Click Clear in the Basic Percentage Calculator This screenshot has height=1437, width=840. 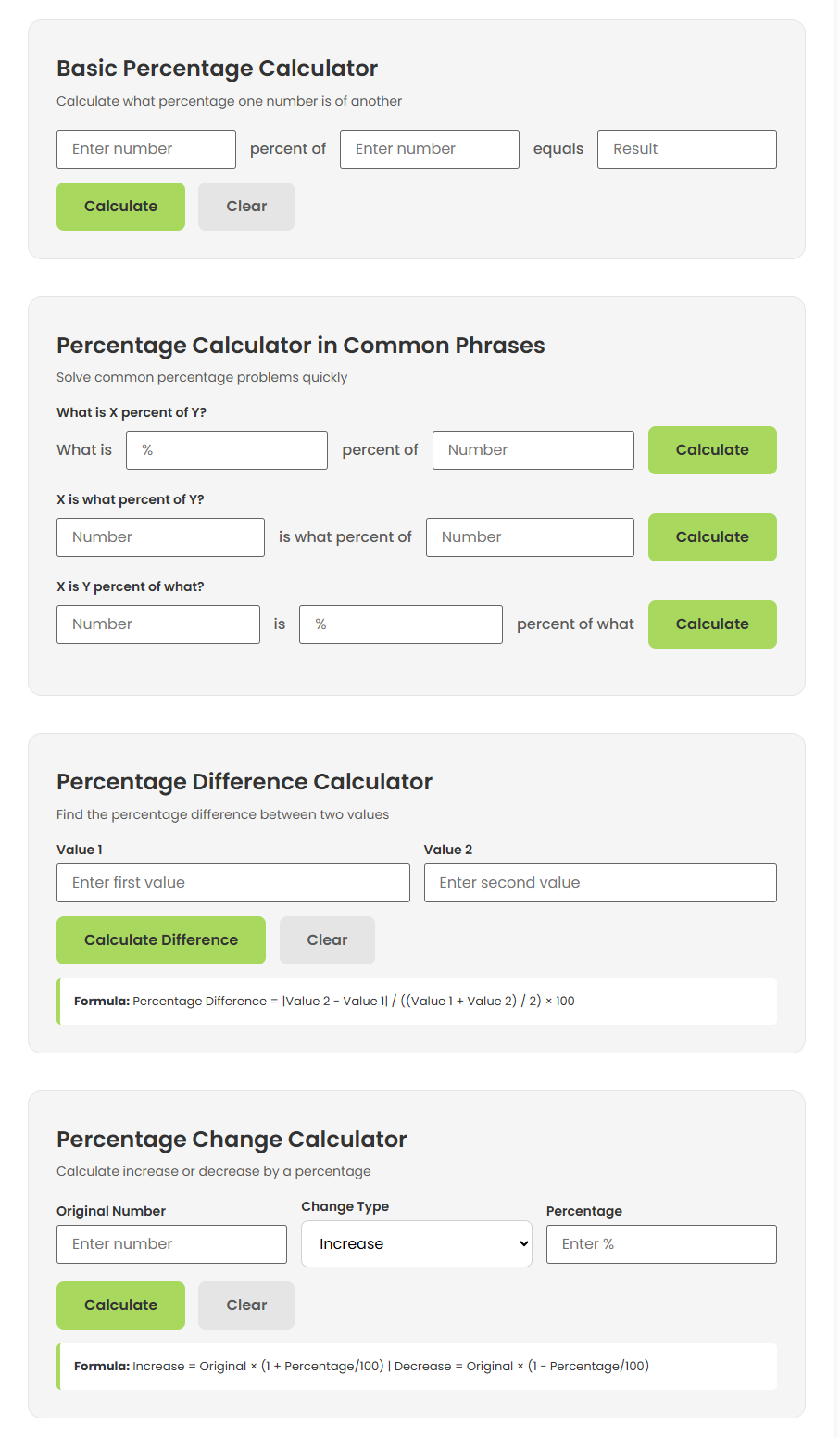[245, 206]
